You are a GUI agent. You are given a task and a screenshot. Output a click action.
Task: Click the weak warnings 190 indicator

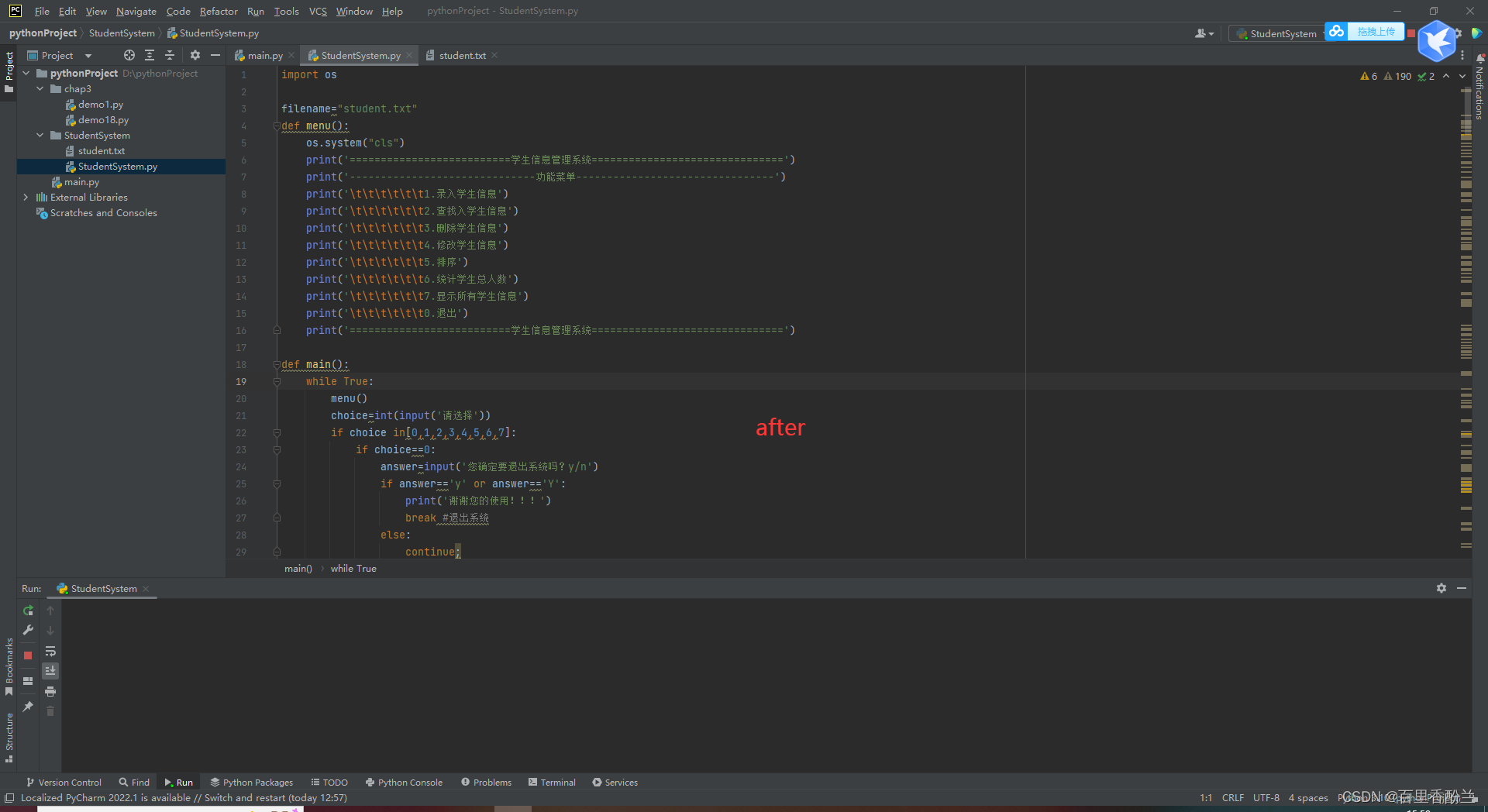(1398, 77)
